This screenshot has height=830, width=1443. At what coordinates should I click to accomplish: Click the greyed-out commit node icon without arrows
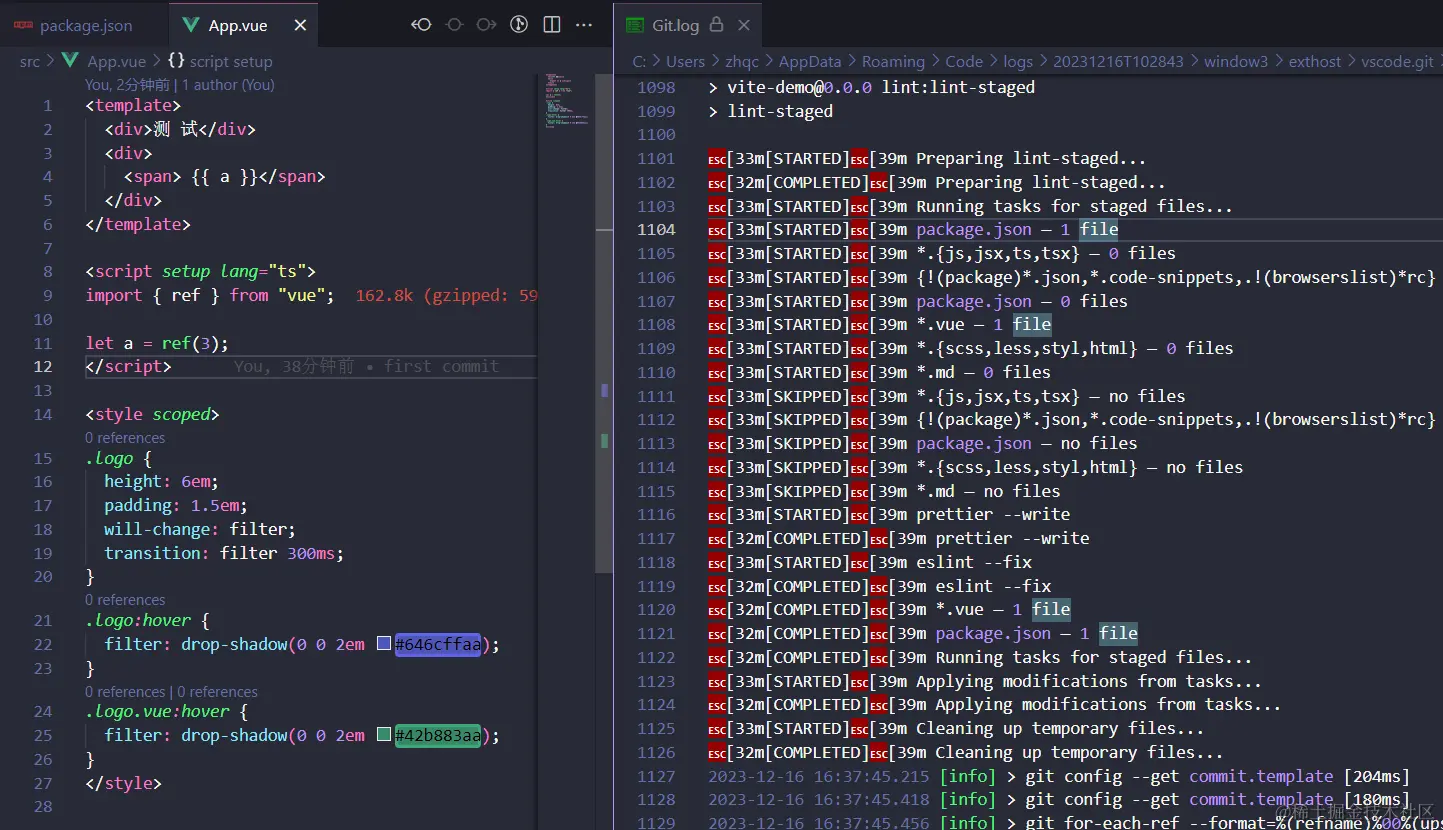454,24
